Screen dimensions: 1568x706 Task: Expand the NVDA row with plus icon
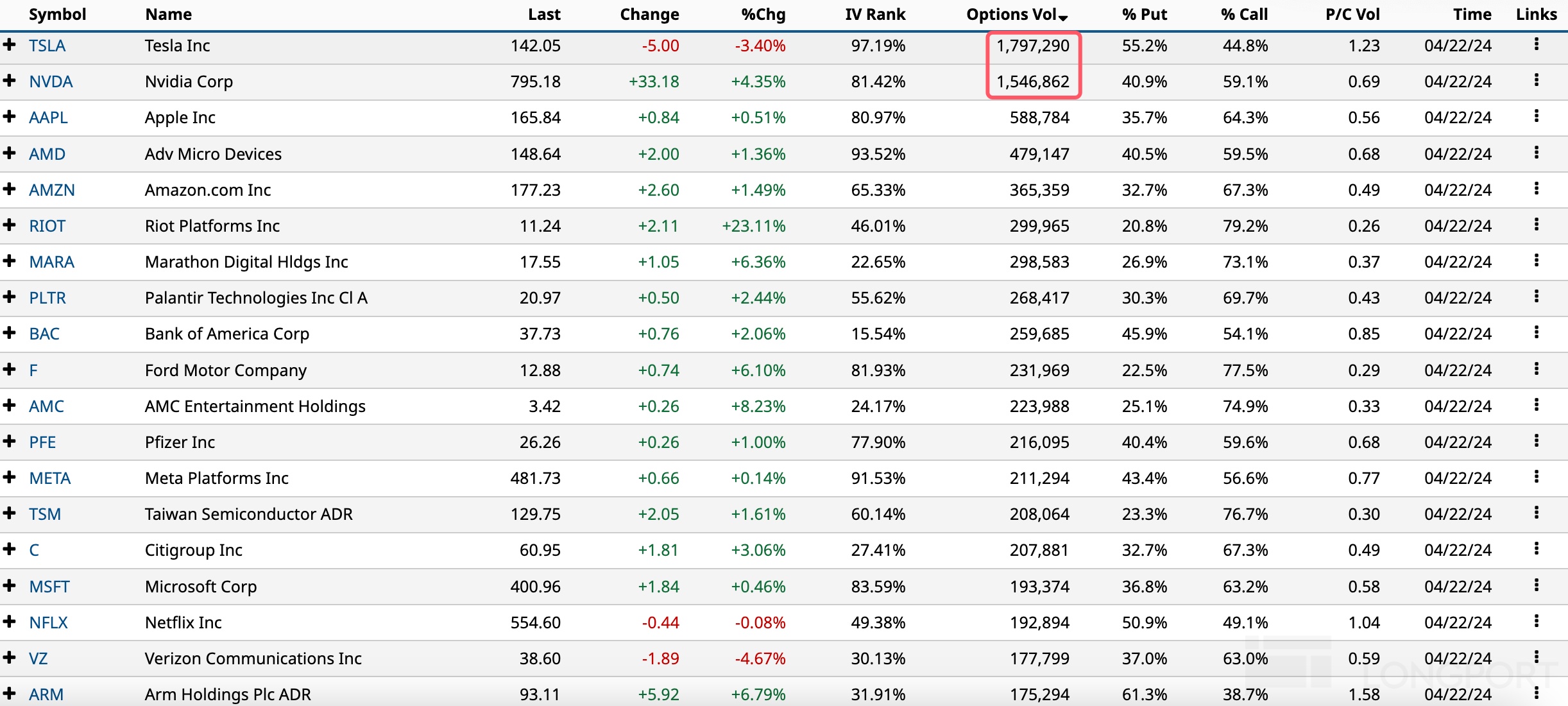pos(10,81)
